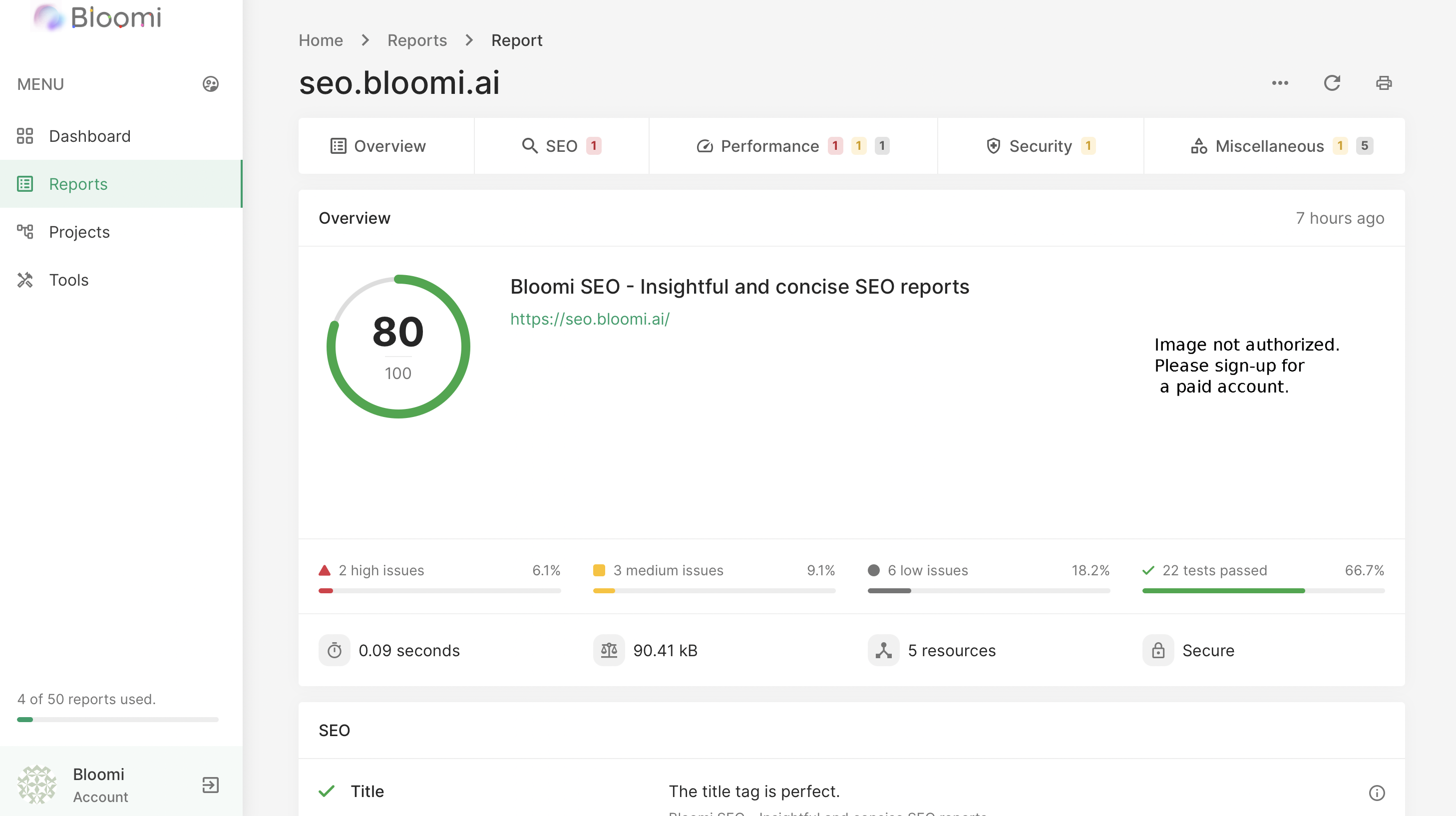This screenshot has width=1456, height=816.
Task: Click the medium issues progress bar
Action: click(714, 590)
